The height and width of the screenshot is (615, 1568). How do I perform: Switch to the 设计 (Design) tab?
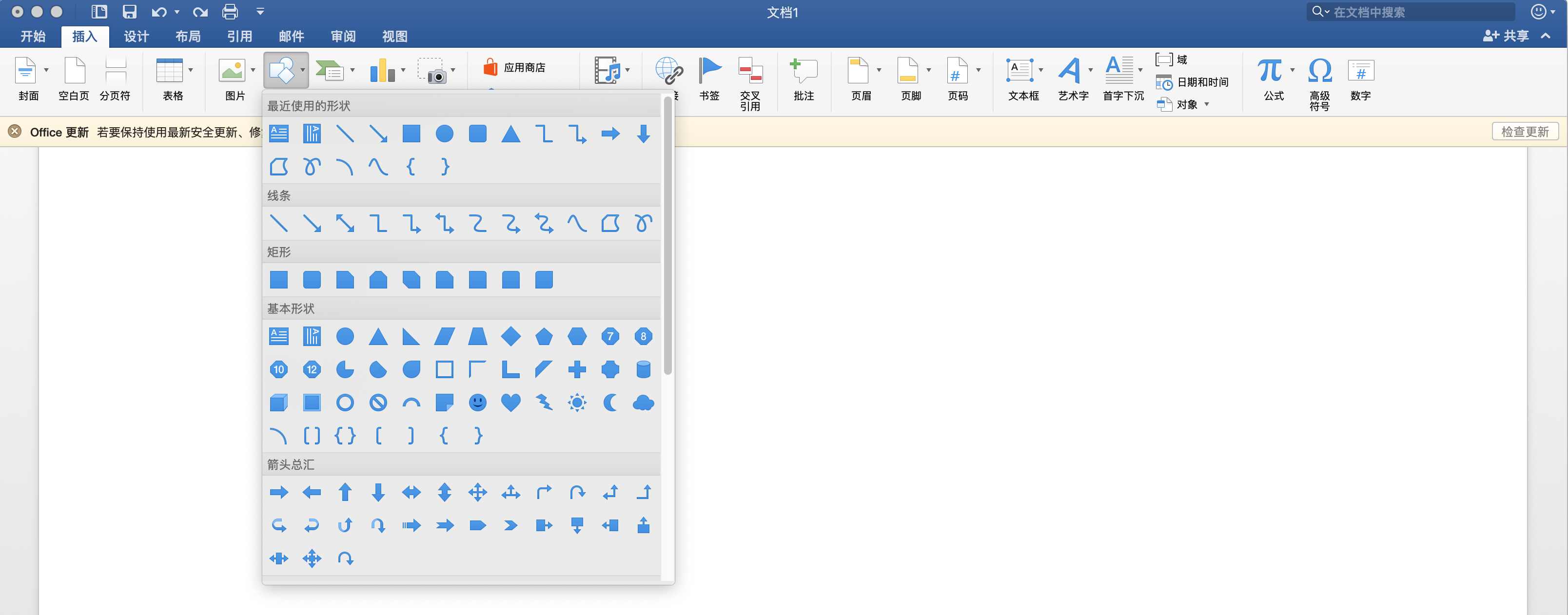(x=137, y=37)
